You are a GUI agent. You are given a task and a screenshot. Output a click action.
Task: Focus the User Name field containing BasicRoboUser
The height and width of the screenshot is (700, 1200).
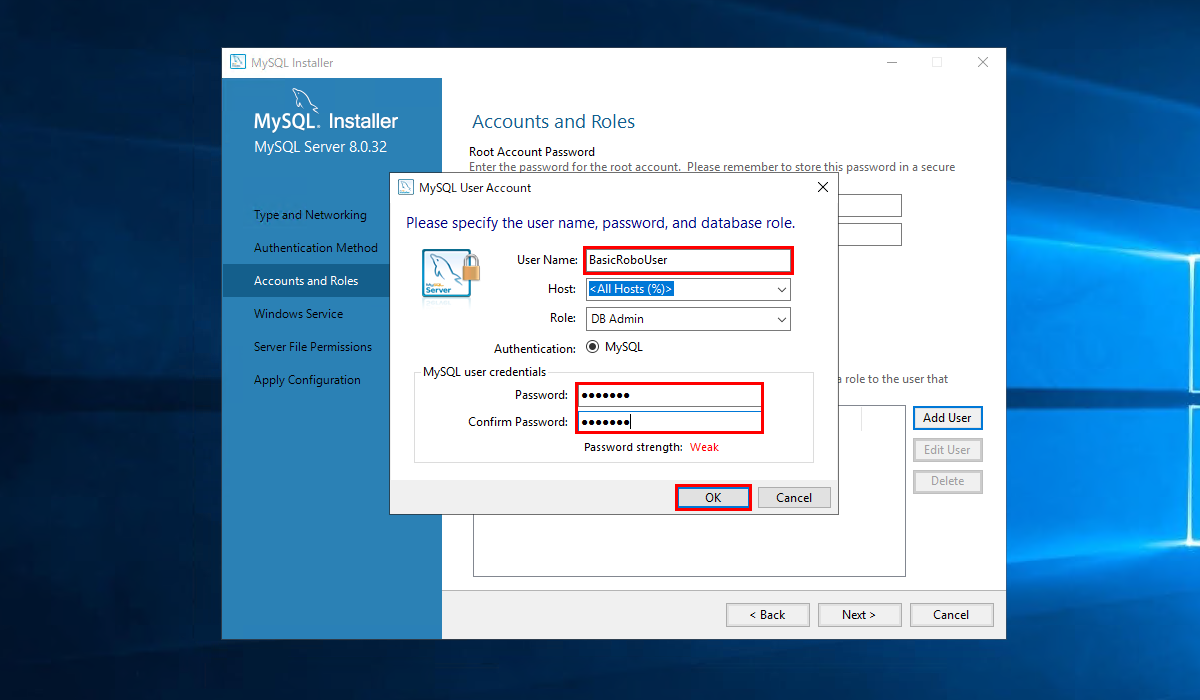[688, 260]
